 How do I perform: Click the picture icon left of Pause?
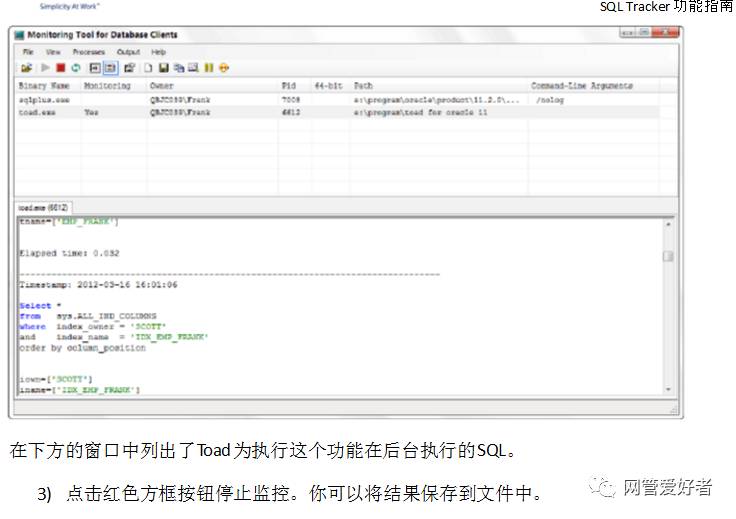click(x=193, y=68)
